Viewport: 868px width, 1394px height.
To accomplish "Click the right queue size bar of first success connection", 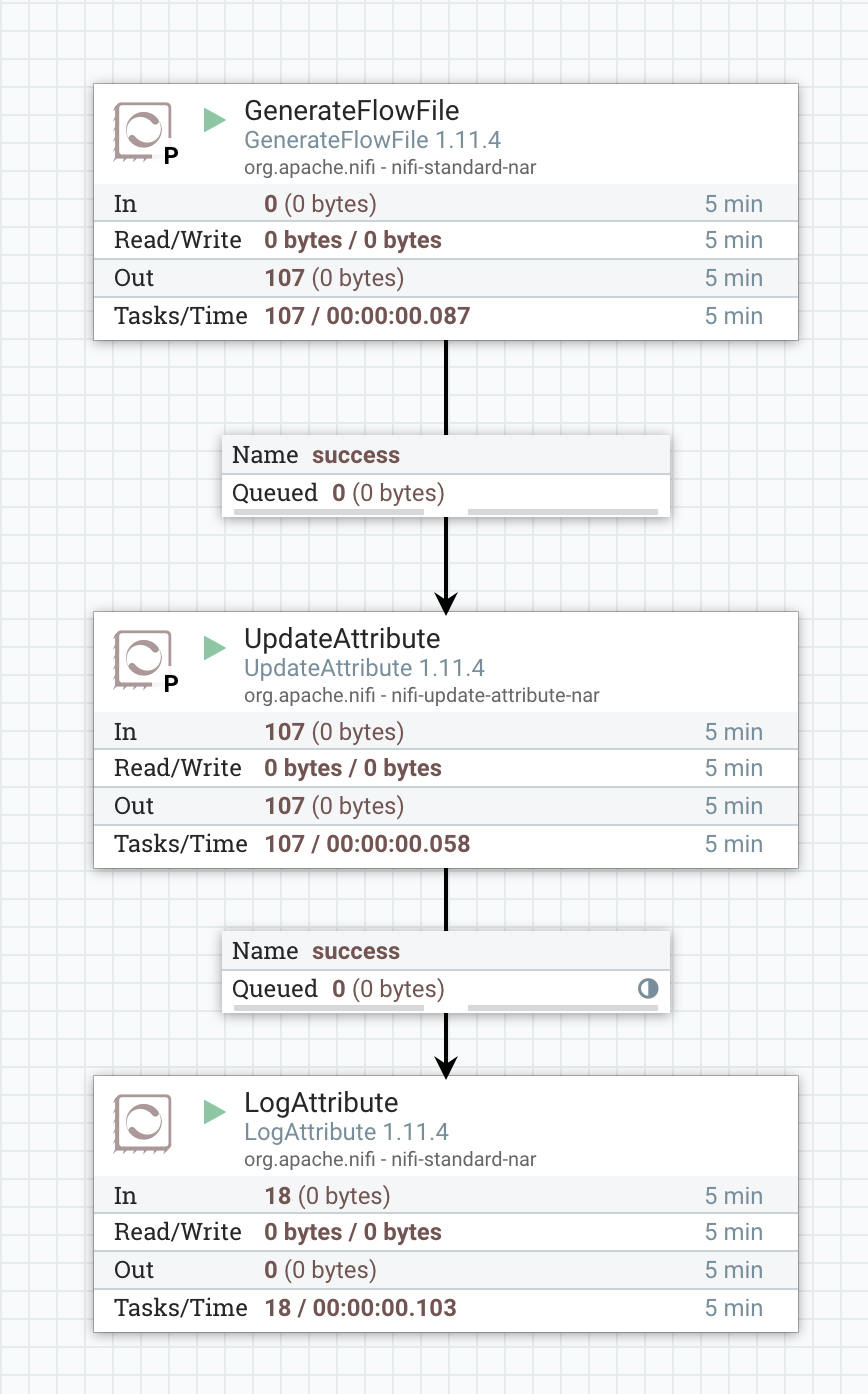I will 563,512.
